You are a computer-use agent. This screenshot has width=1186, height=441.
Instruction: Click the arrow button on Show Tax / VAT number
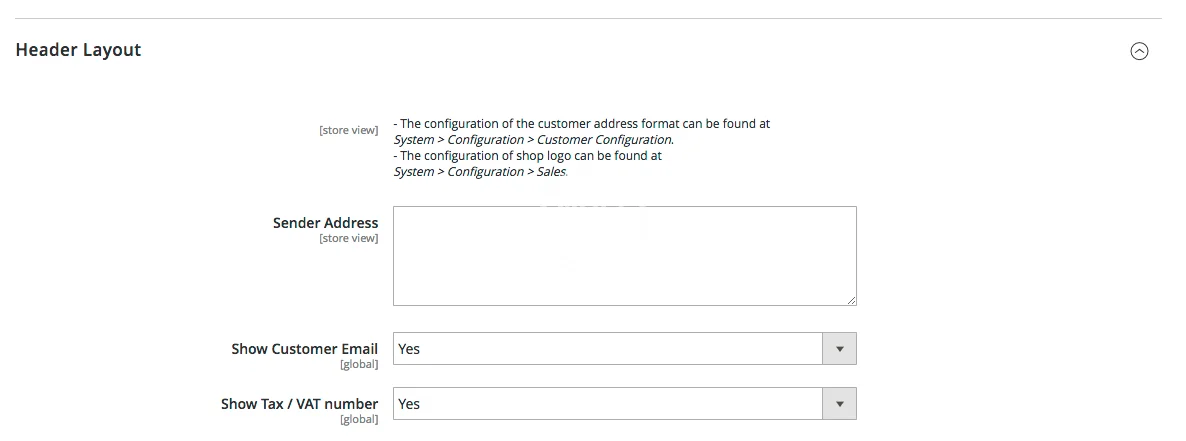[x=839, y=404]
